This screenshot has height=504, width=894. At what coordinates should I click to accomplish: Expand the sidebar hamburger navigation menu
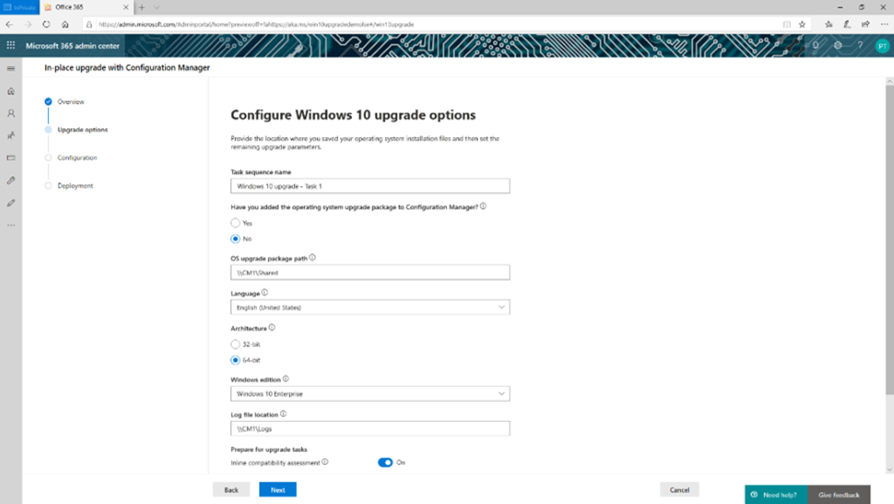click(x=11, y=68)
